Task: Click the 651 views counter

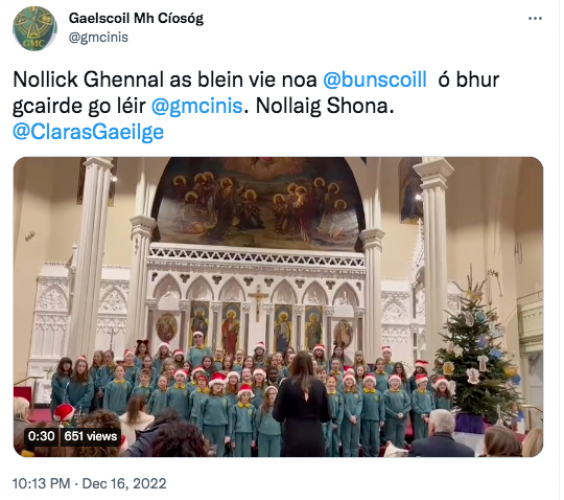Action: [91, 436]
